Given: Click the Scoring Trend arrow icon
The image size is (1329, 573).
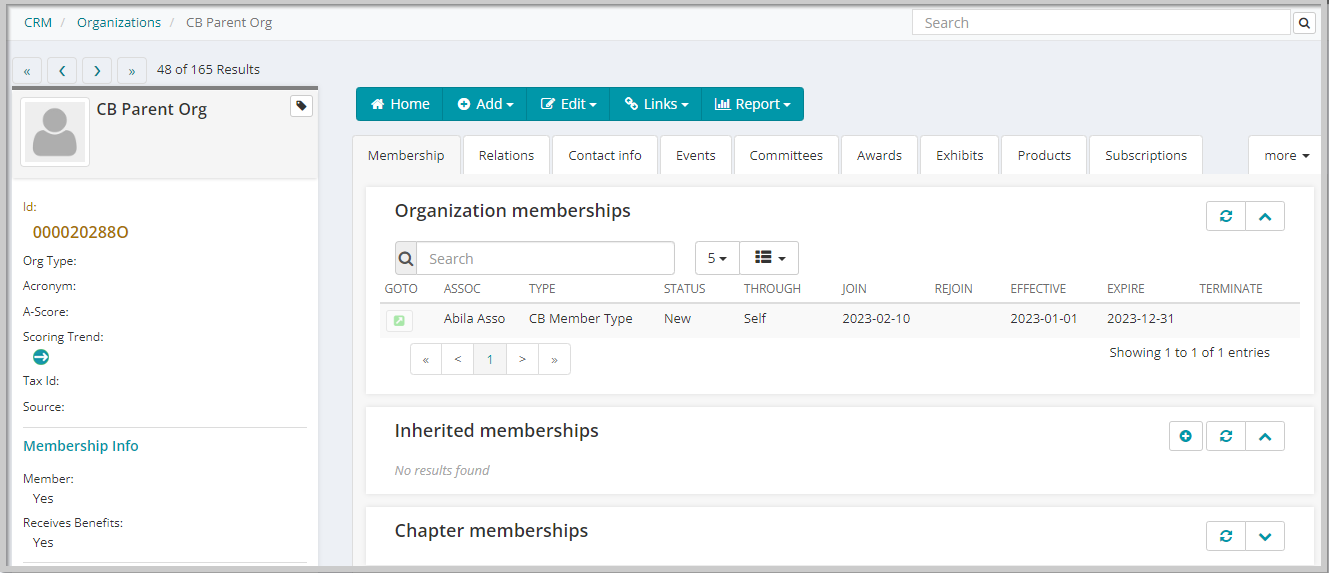Looking at the screenshot, I should coord(41,357).
